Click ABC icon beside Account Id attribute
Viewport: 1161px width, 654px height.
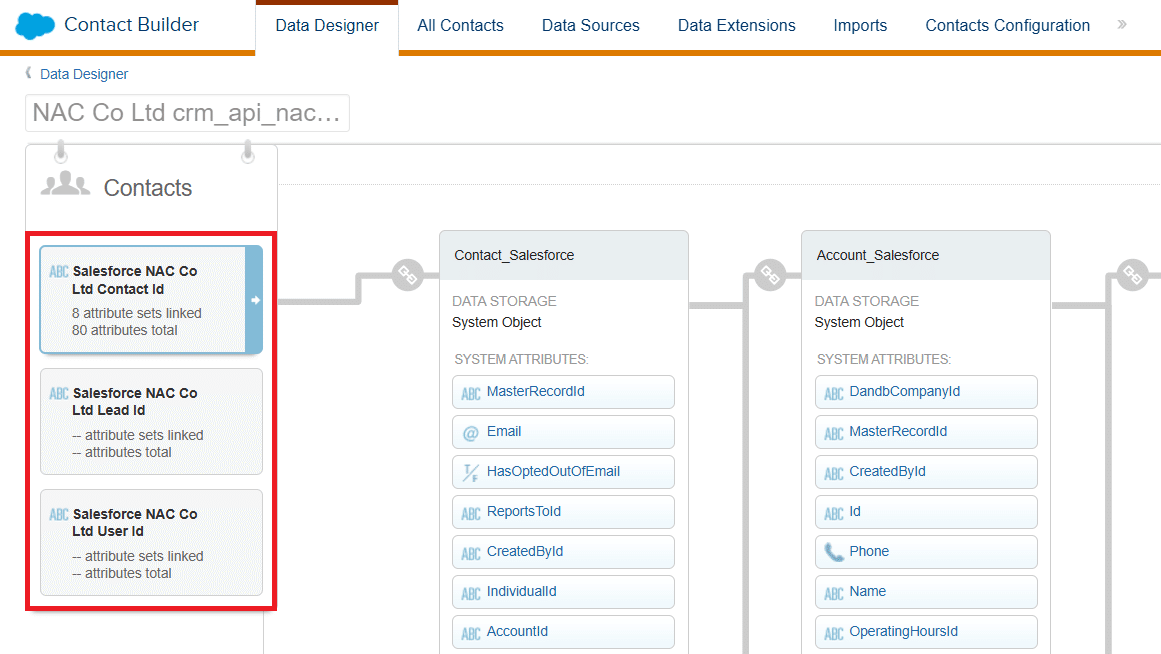click(x=834, y=513)
